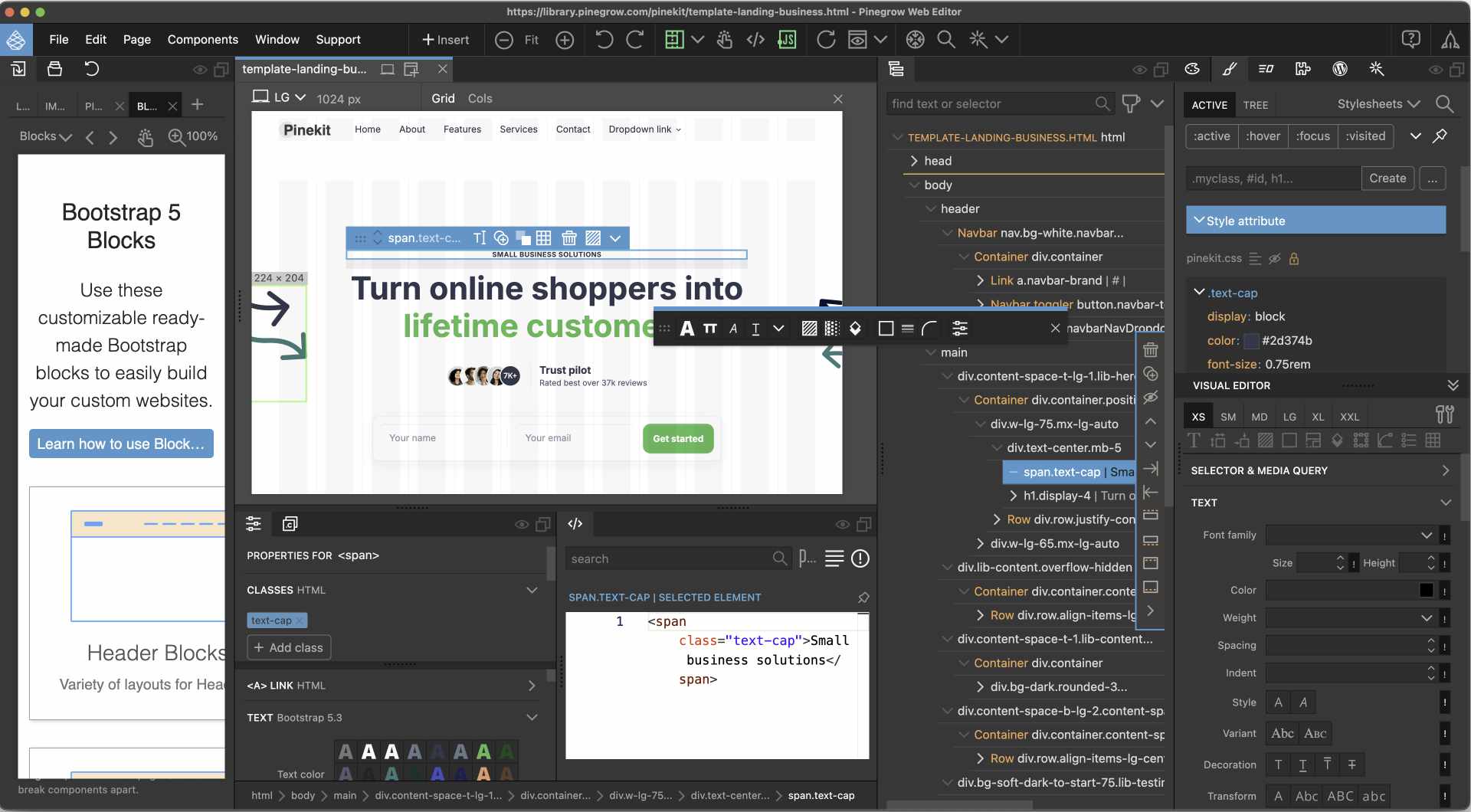Click the Create rule button
Viewport: 1471px width, 812px height.
click(x=1387, y=178)
